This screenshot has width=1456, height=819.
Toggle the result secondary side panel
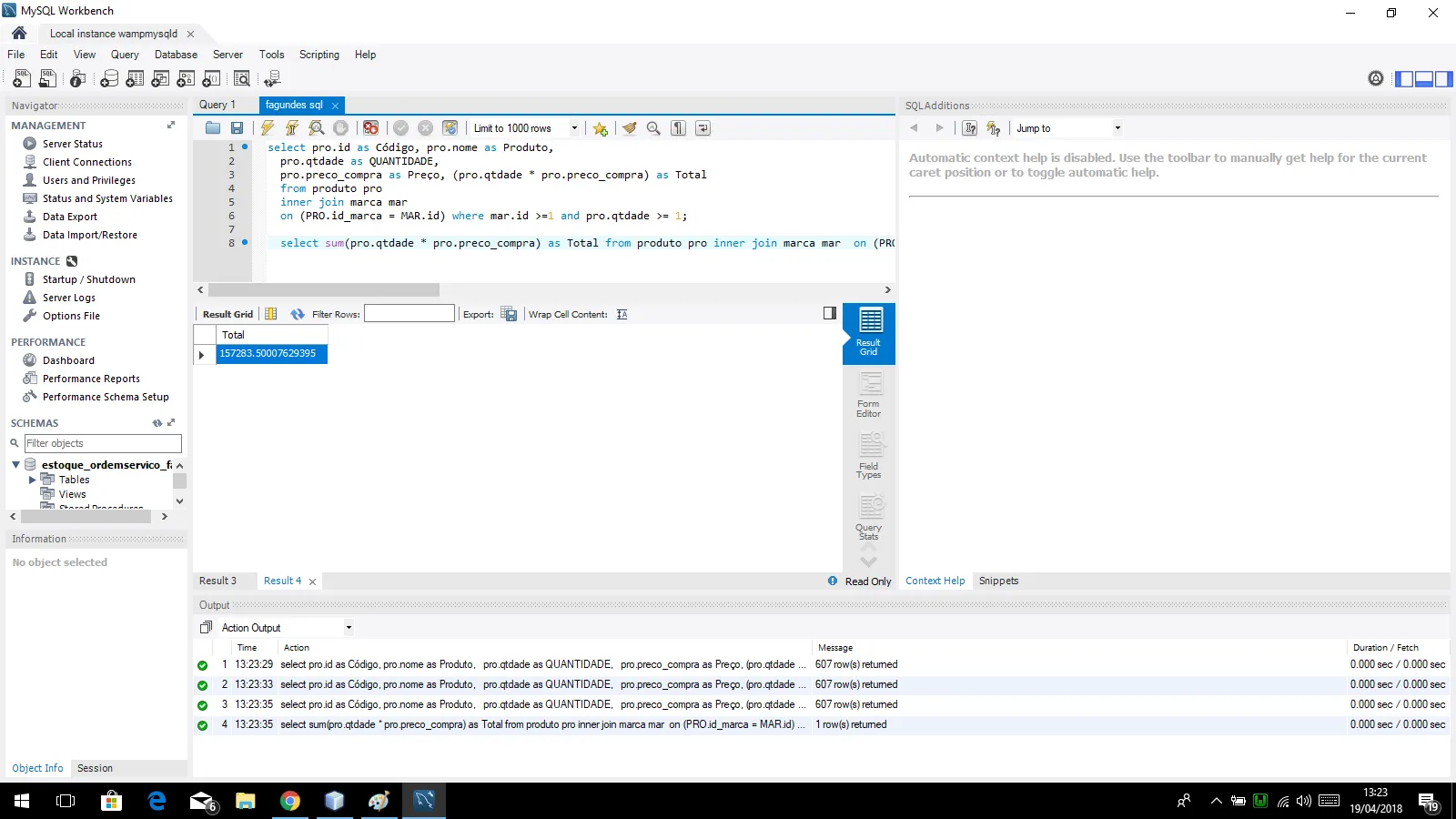pos(829,314)
